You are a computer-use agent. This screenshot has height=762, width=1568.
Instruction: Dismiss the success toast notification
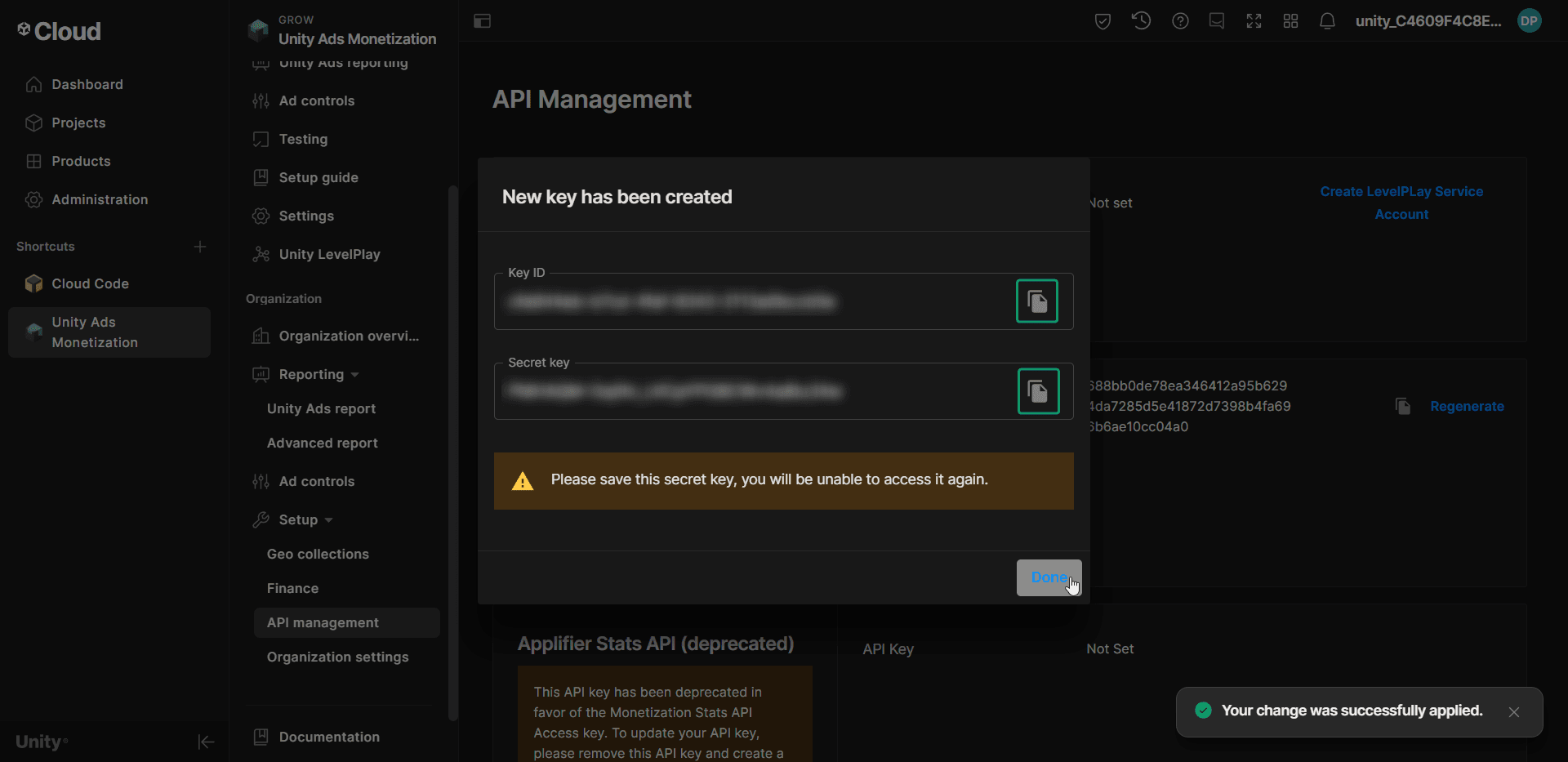(x=1514, y=711)
